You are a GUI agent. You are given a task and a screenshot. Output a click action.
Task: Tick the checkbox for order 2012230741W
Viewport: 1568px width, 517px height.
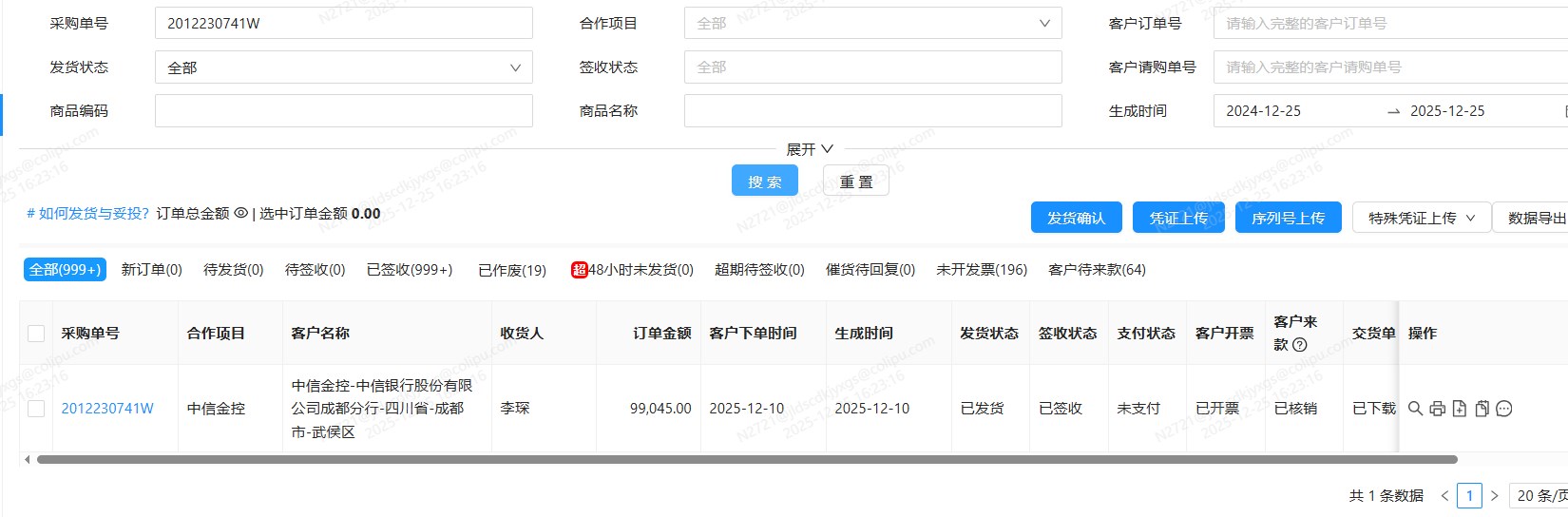pyautogui.click(x=36, y=409)
